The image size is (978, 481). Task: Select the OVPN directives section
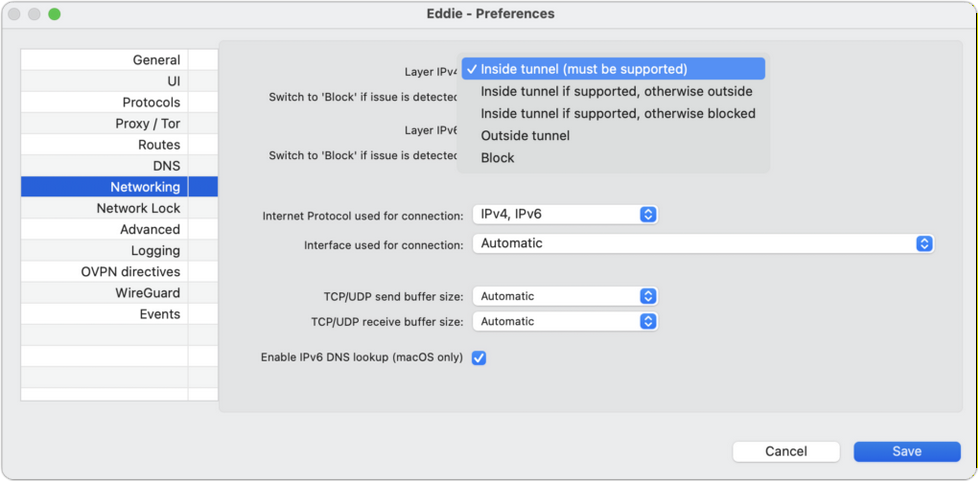coord(130,272)
